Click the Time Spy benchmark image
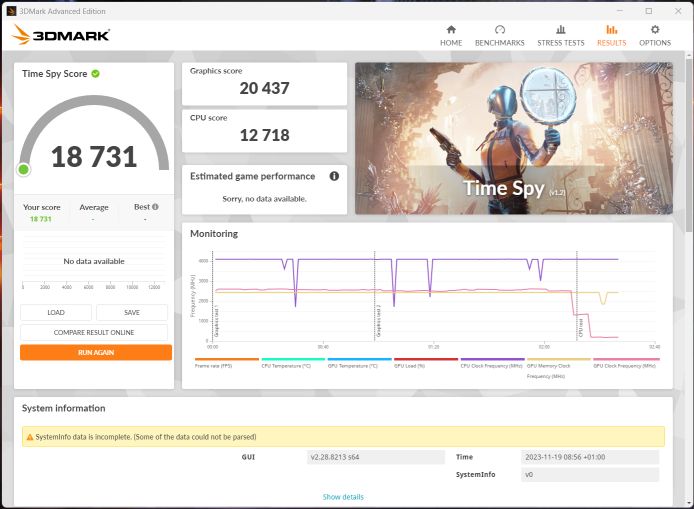This screenshot has height=509, width=694. 514,139
